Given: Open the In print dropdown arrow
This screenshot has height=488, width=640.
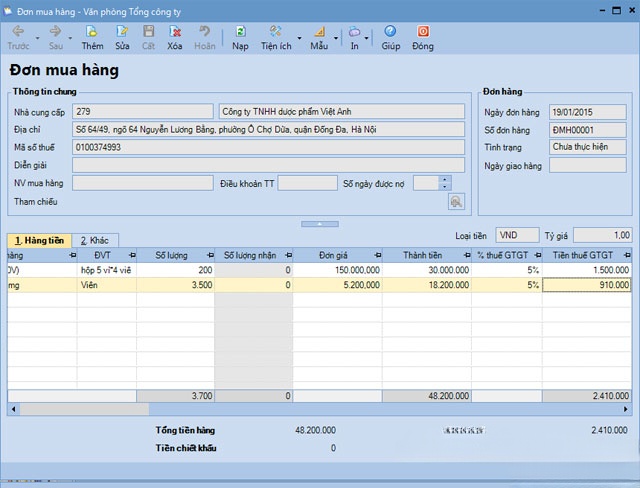Looking at the screenshot, I should pos(367,38).
